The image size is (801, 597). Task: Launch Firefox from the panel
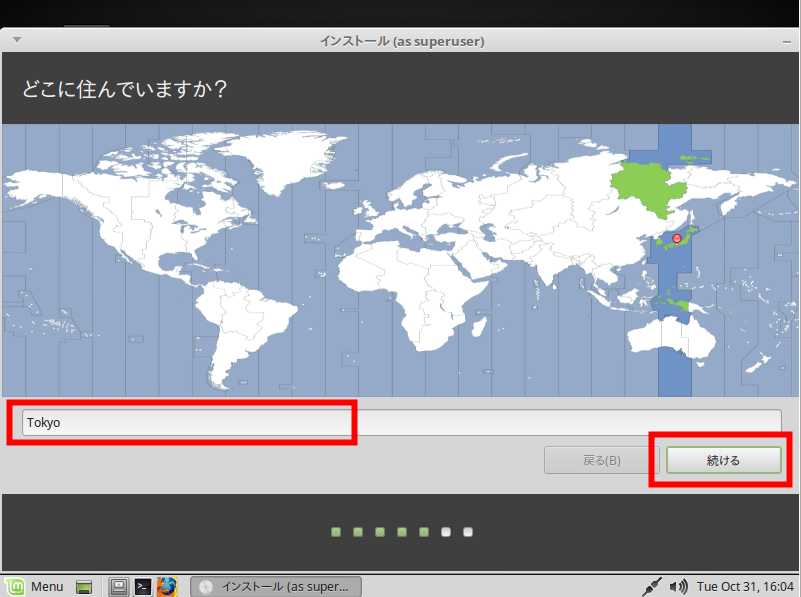point(167,586)
